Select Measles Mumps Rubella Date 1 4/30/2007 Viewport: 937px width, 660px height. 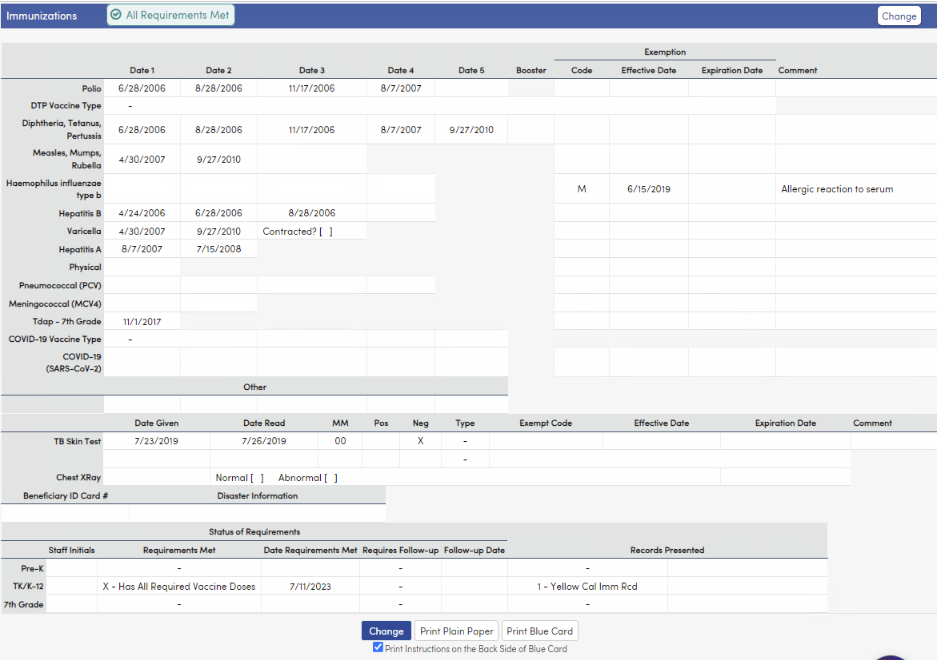[142, 160]
